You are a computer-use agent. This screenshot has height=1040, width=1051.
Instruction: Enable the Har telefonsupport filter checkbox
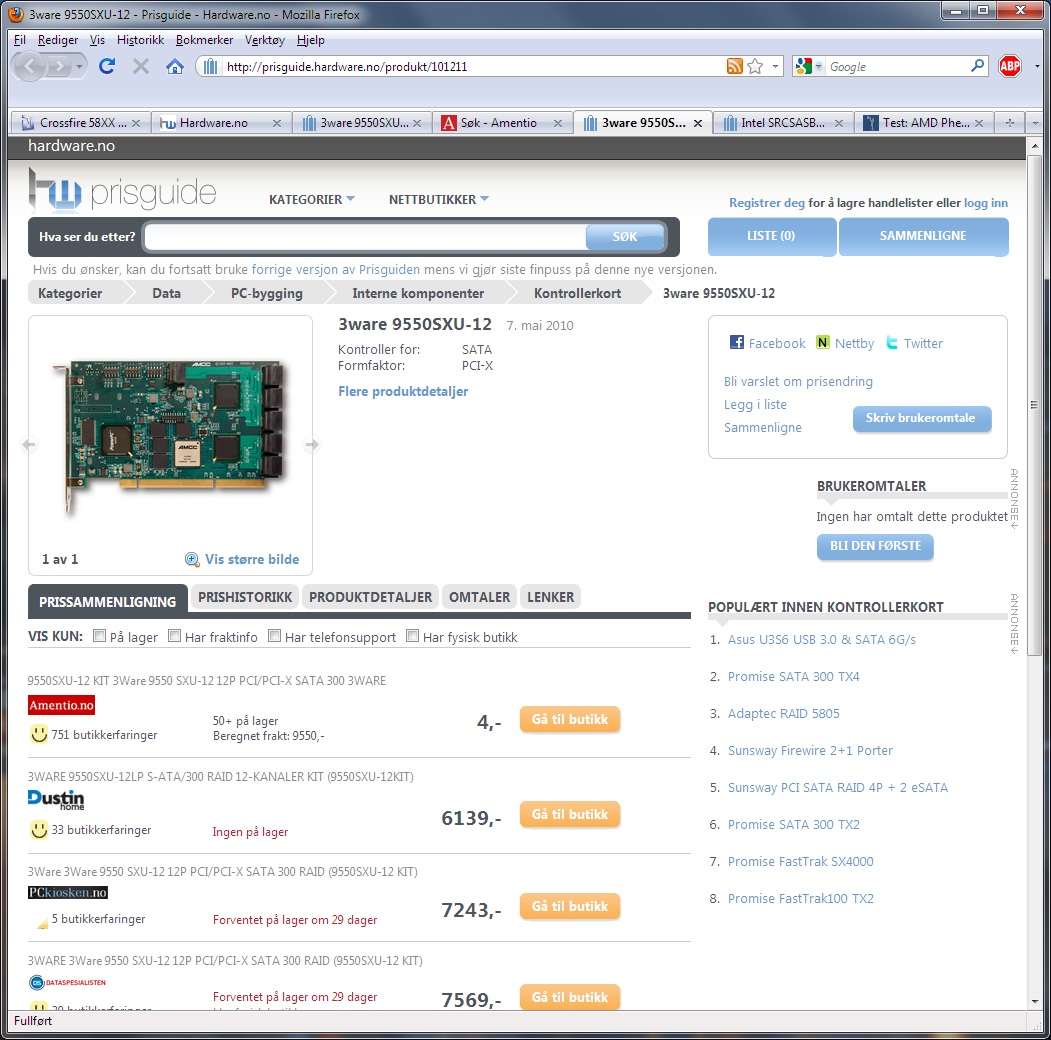(x=274, y=636)
